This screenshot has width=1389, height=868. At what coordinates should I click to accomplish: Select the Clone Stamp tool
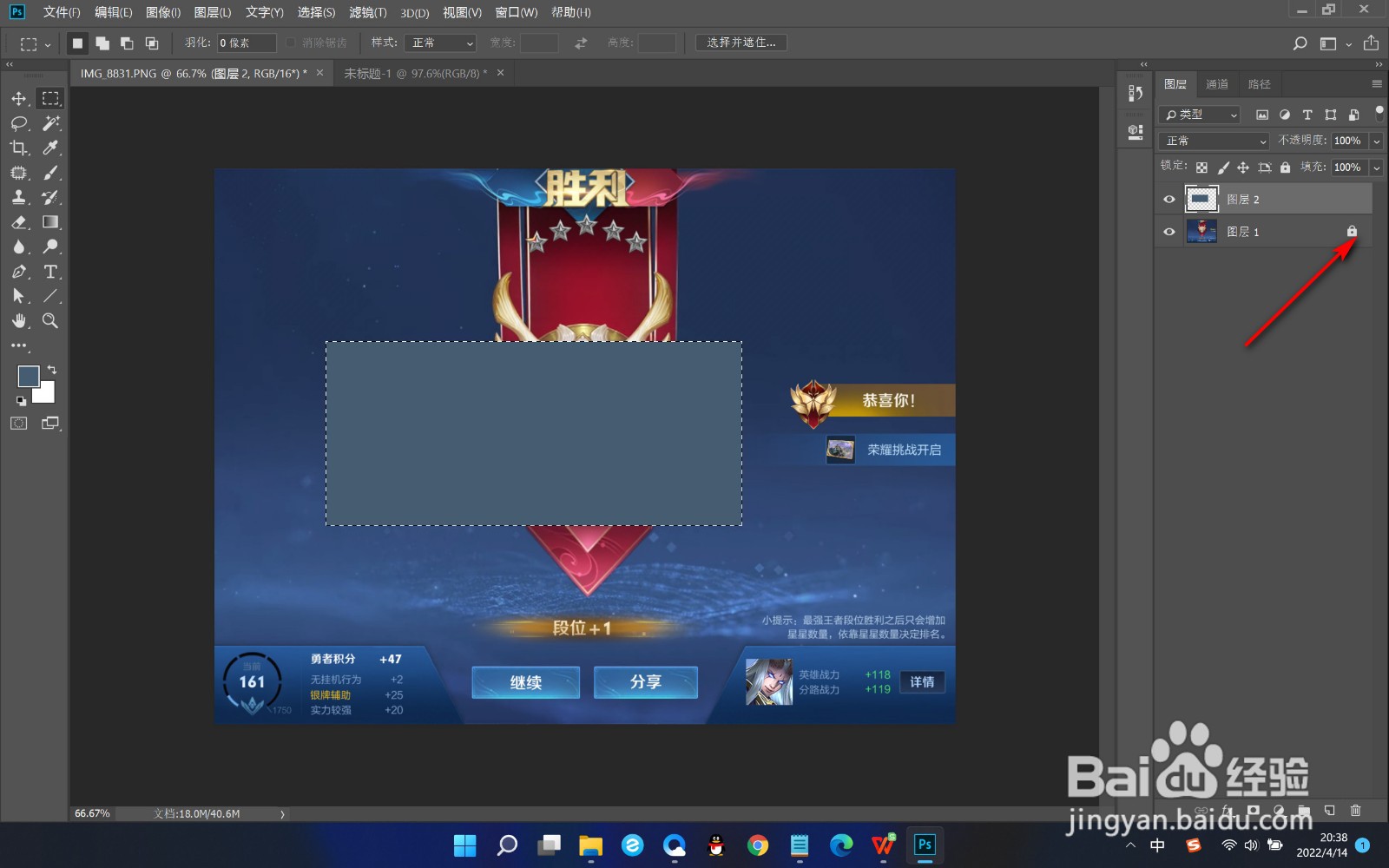[19, 197]
